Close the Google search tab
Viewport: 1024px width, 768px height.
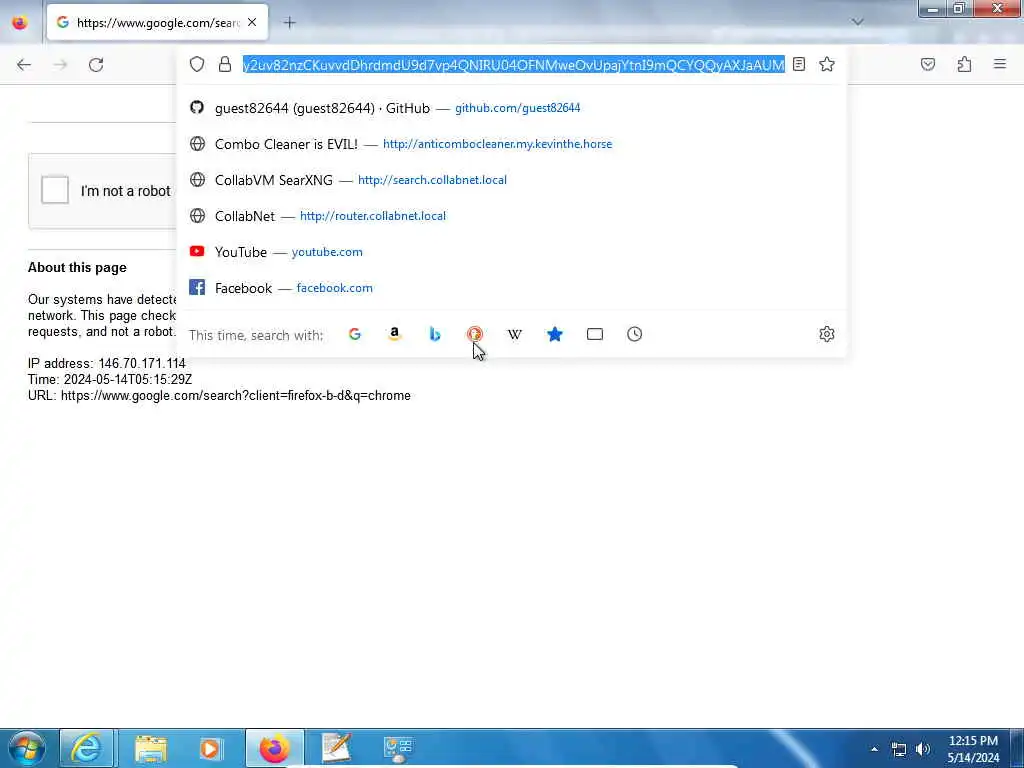click(252, 22)
